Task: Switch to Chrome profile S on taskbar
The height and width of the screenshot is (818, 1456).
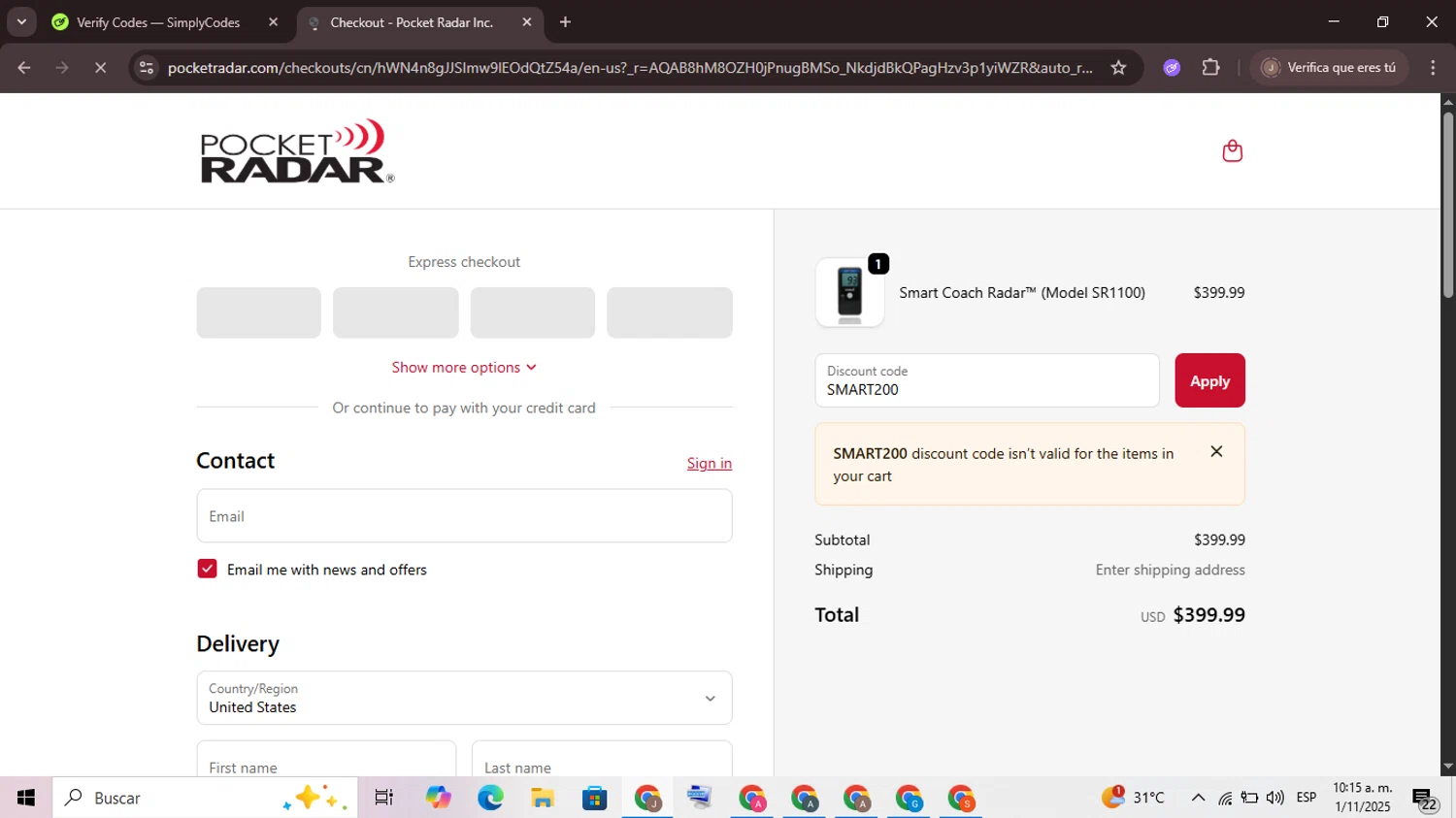Action: point(961,798)
